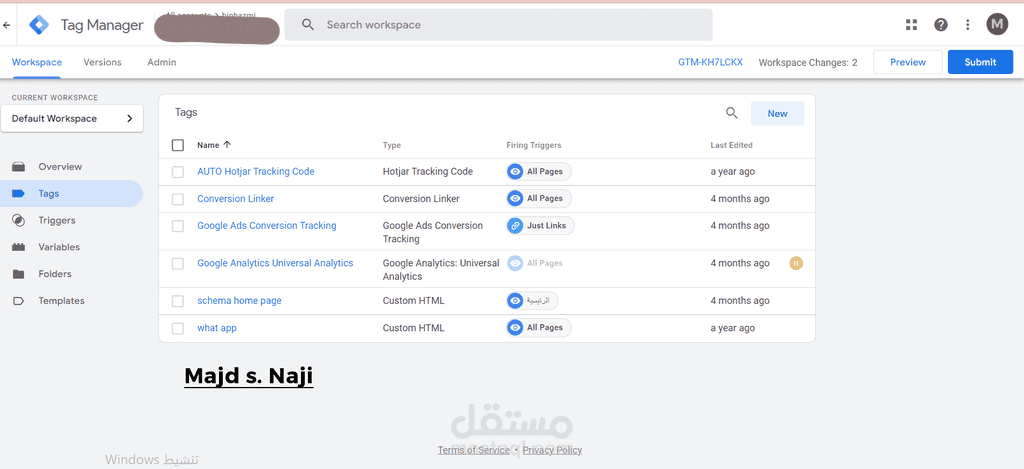Click faded eye icon on Universal Analytics trigger
Viewport: 1024px width, 469px height.
pos(515,263)
